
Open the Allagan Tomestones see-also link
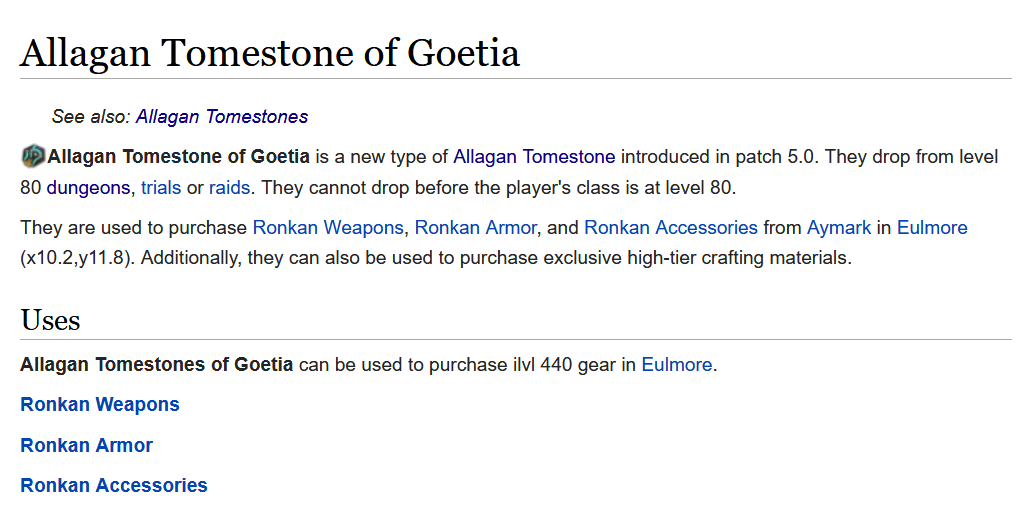(x=221, y=117)
